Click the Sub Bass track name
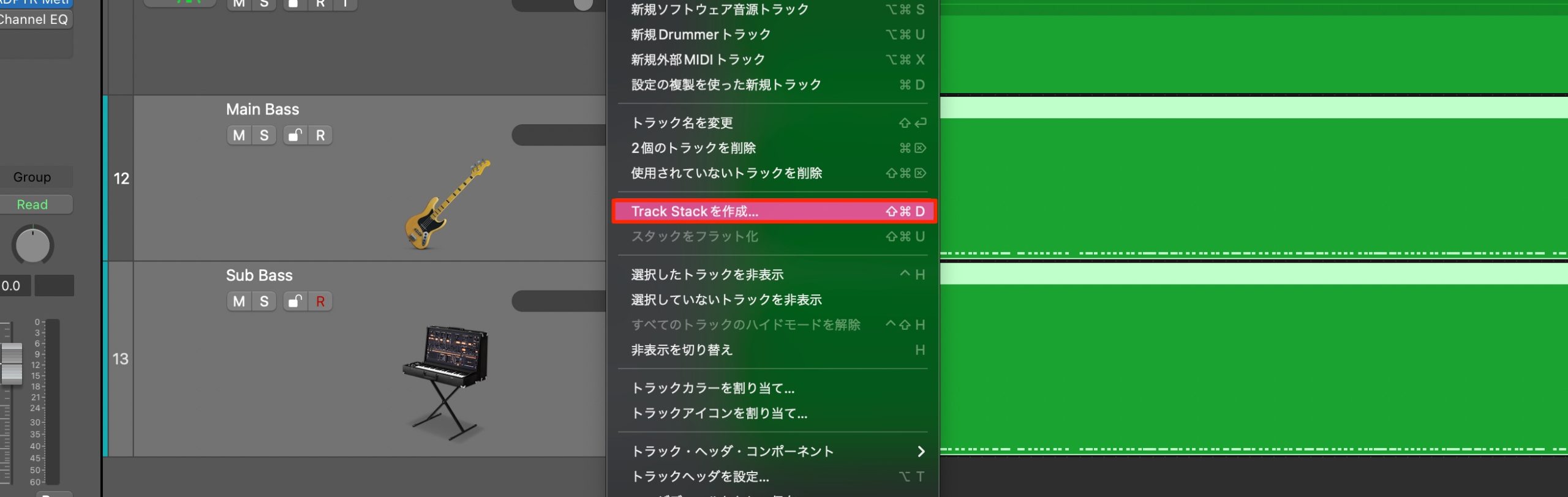This screenshot has width=1568, height=497. point(259,275)
